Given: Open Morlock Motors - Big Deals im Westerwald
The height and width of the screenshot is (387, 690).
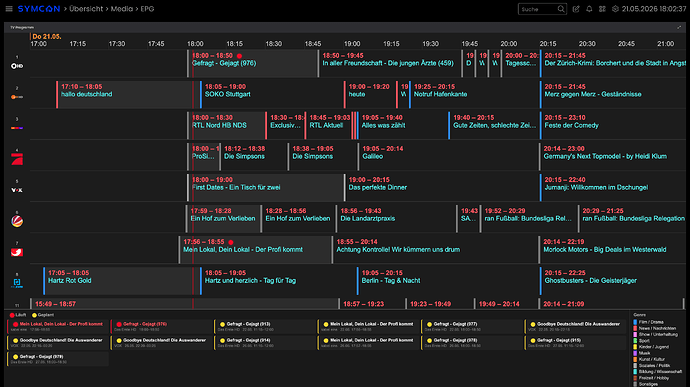Looking at the screenshot, I should coord(612,250).
